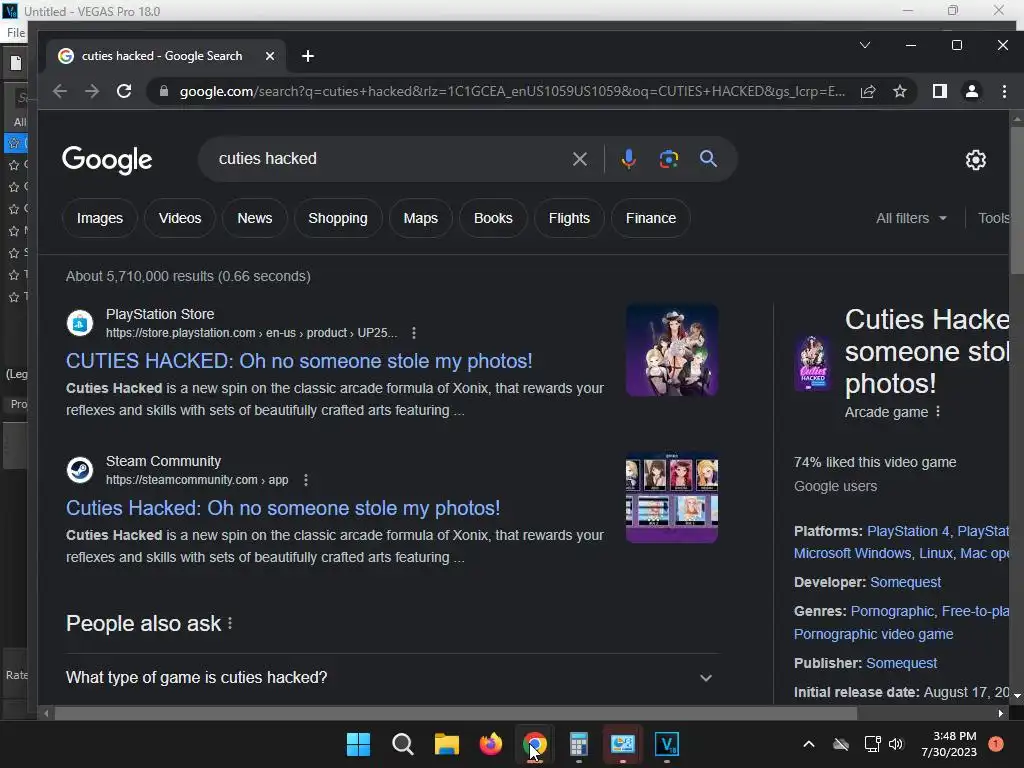Open Chrome tab search chevron

coord(865,45)
